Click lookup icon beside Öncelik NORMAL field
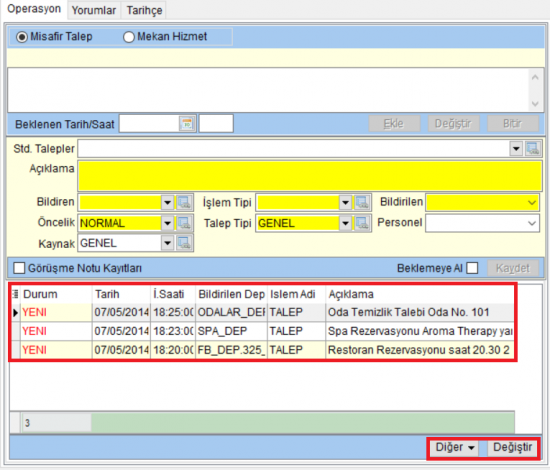The image size is (550, 470). point(184,223)
